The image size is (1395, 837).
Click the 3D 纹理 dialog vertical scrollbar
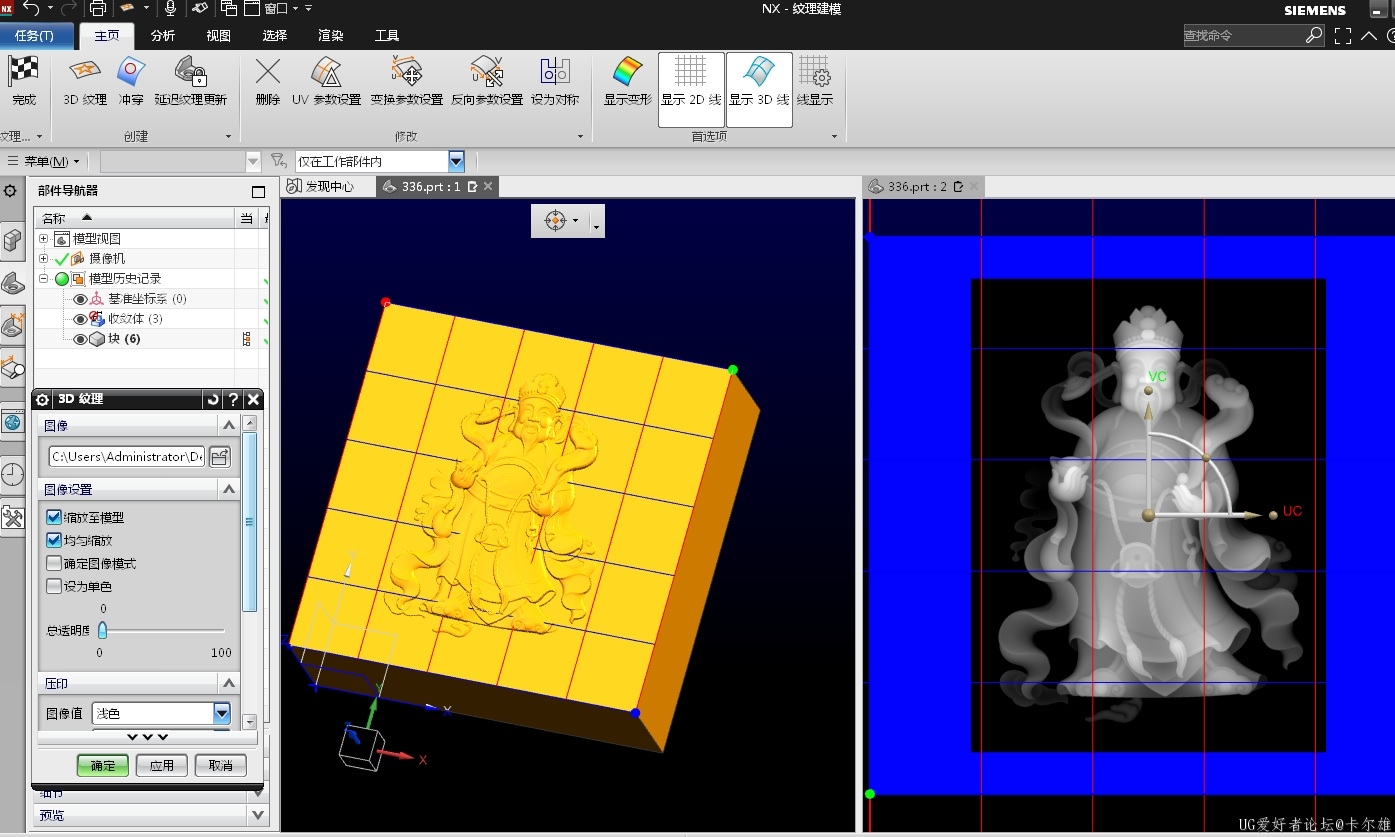pyautogui.click(x=250, y=520)
